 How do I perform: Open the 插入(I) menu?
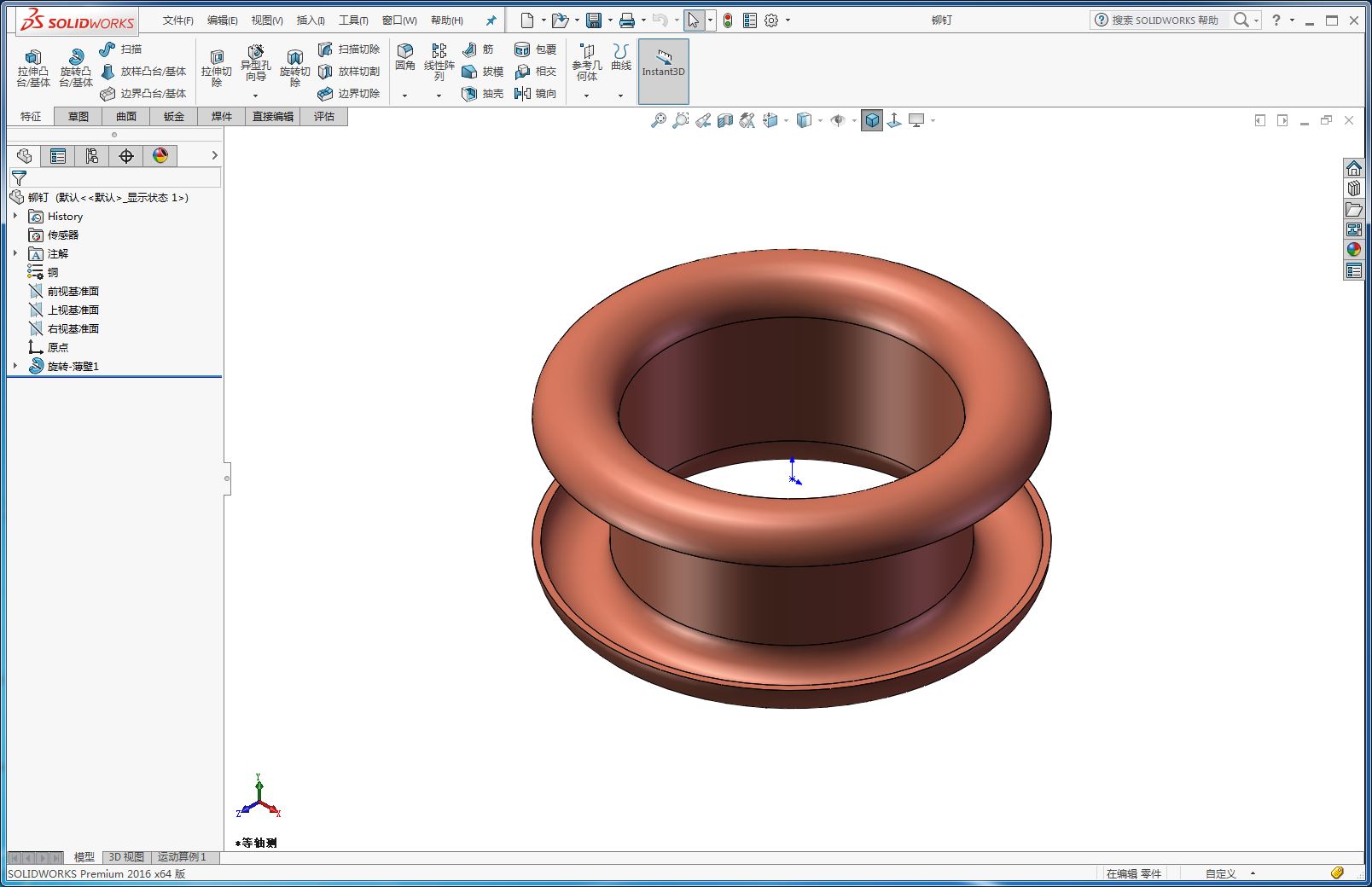pos(311,20)
